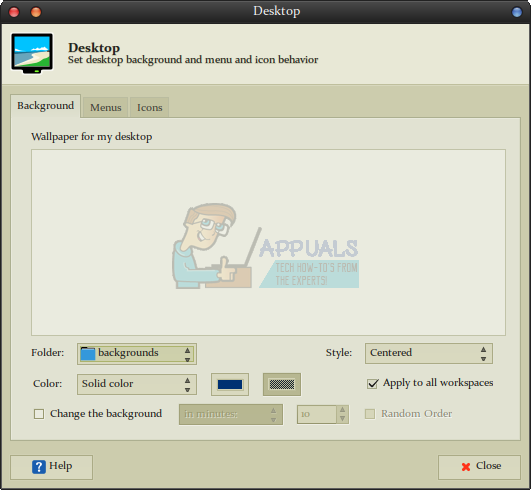The height and width of the screenshot is (490, 531).
Task: Open the second patterned color swatch
Action: coord(282,384)
